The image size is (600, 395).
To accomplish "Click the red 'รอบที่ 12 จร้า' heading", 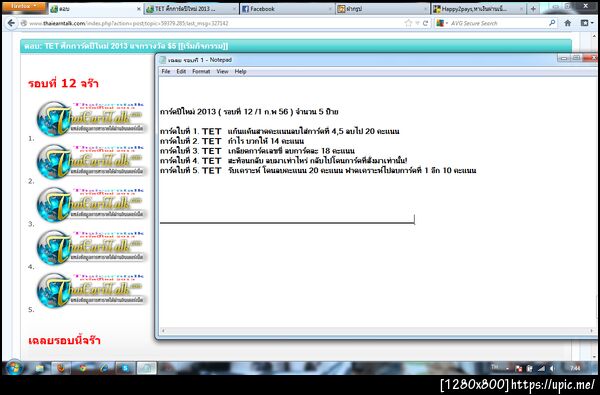I will point(63,83).
